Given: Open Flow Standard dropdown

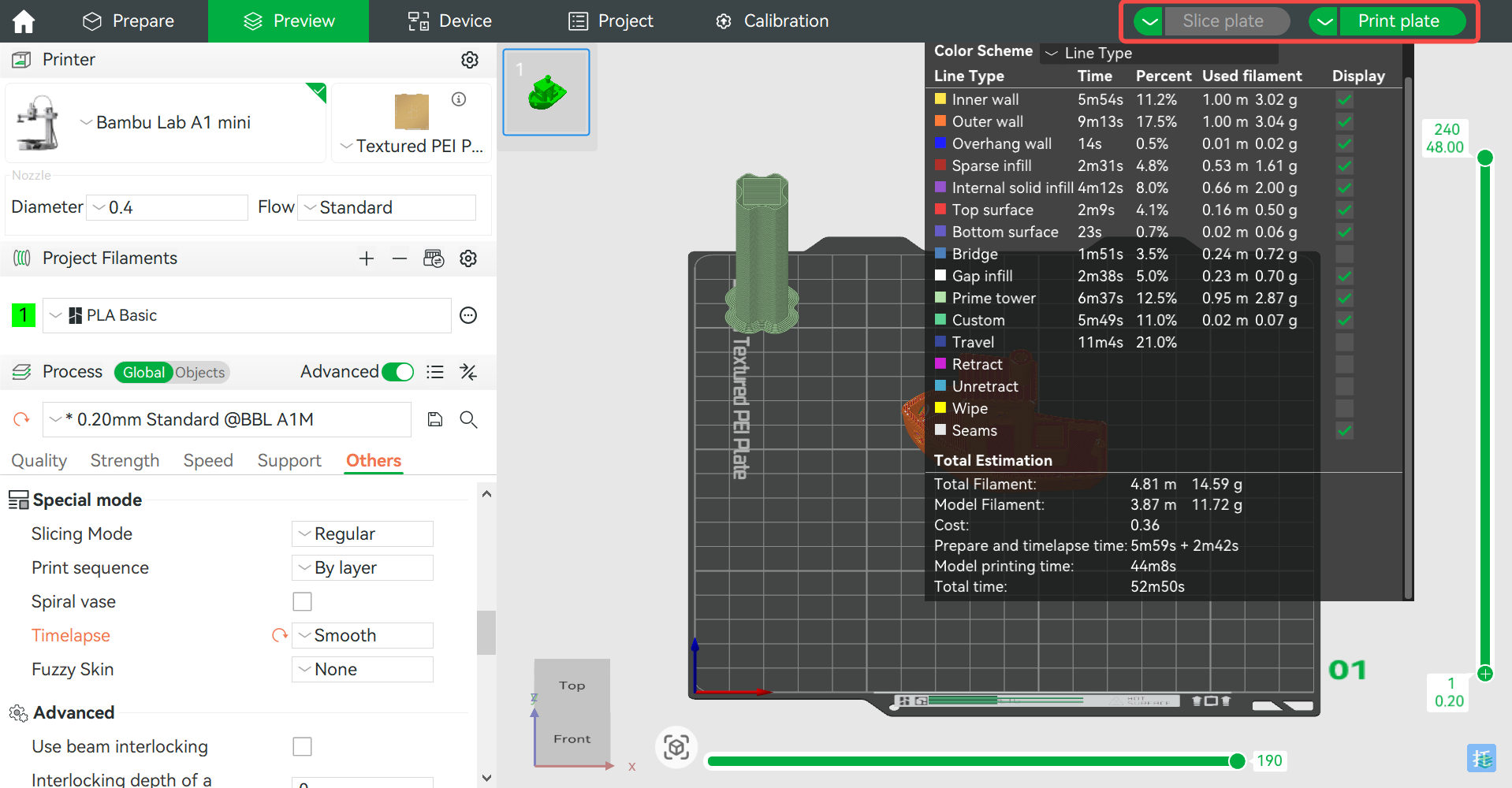Looking at the screenshot, I should tap(386, 207).
